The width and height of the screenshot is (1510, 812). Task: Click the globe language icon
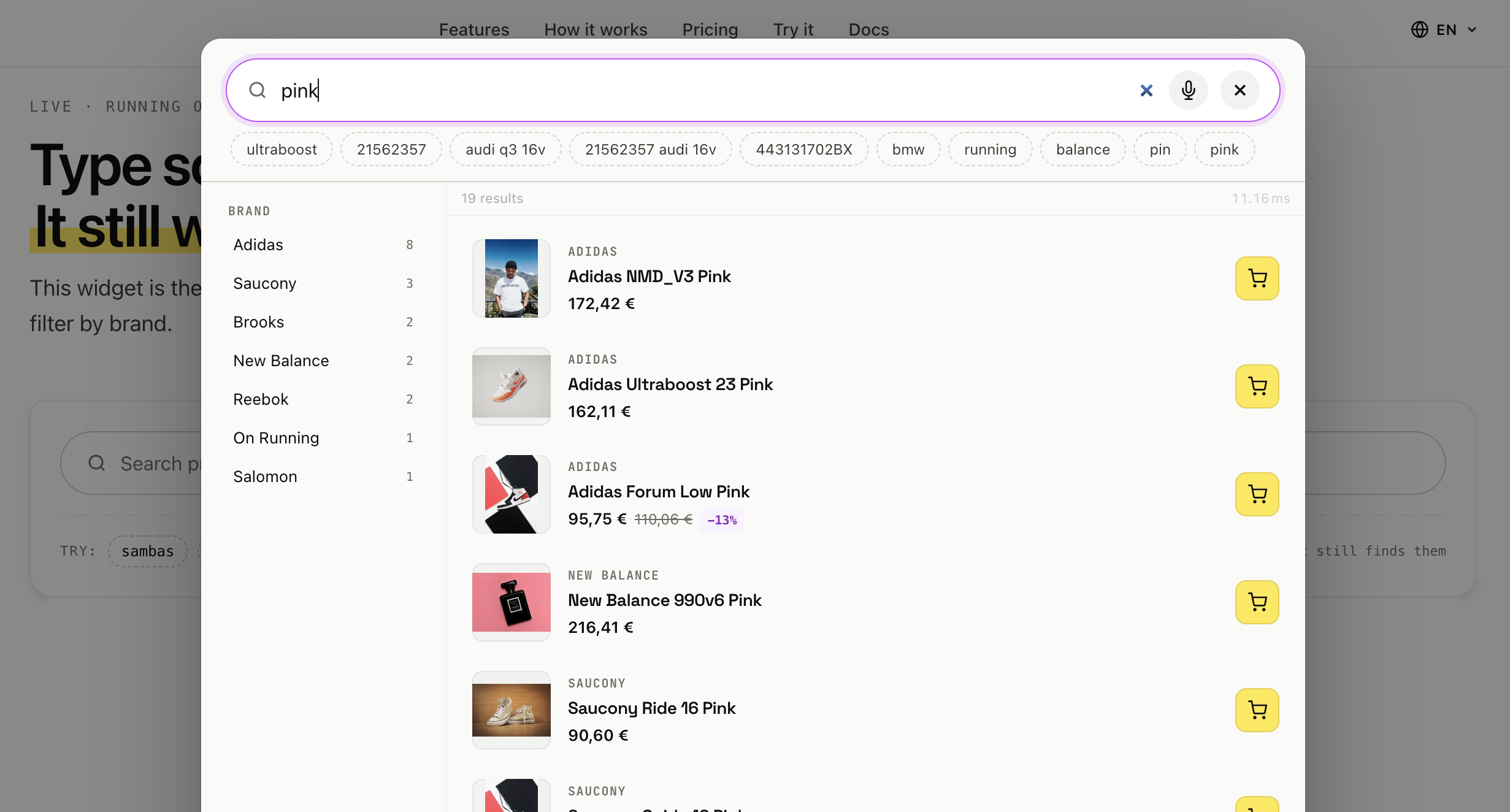[1419, 29]
